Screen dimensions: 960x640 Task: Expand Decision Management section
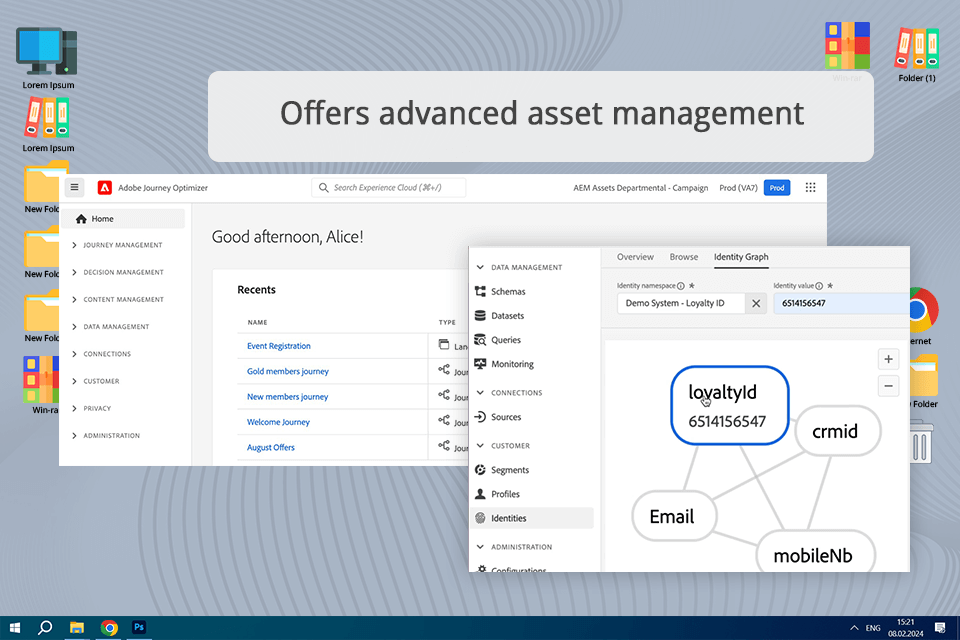coord(118,272)
